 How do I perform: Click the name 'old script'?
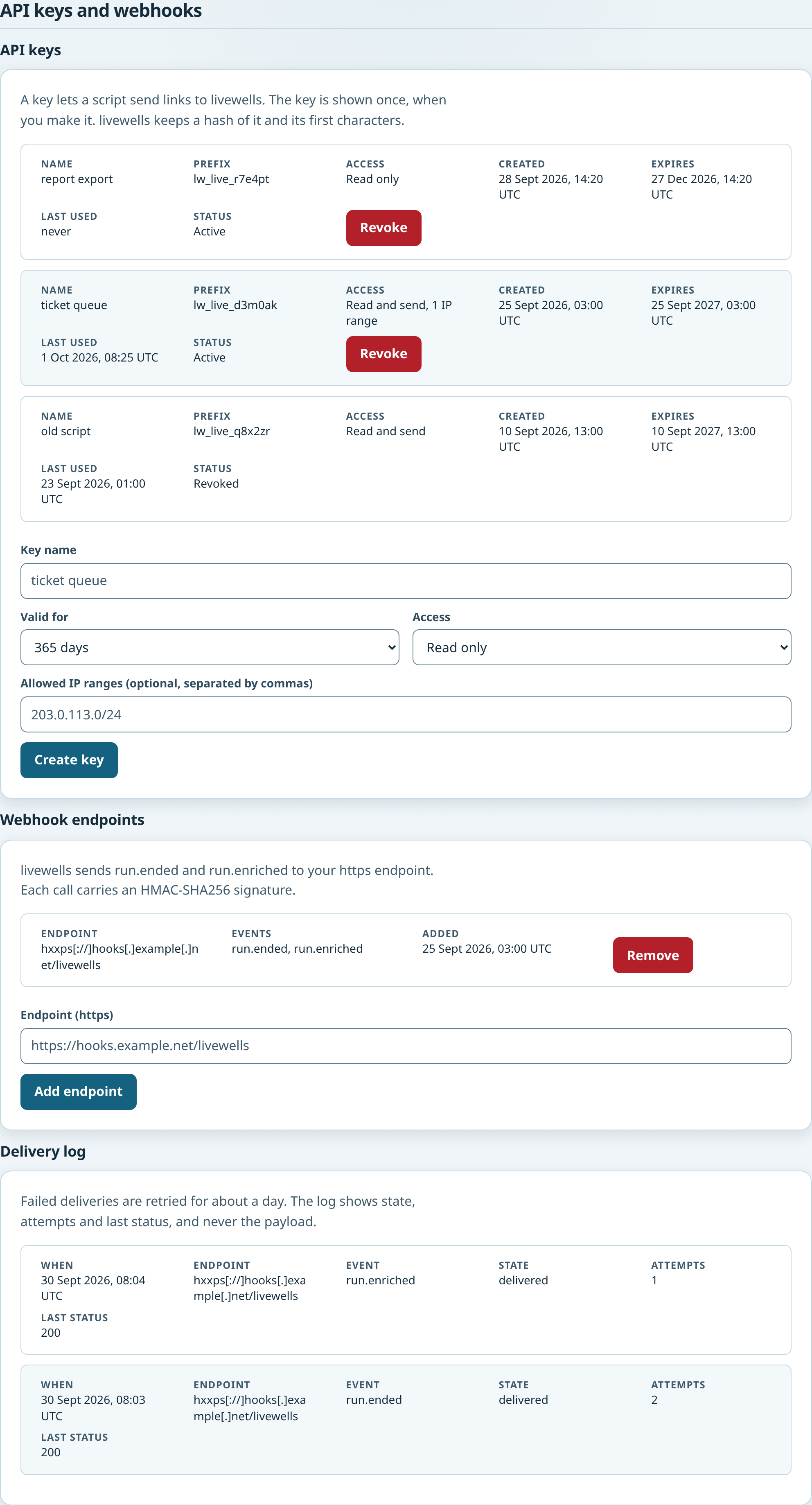click(x=66, y=431)
